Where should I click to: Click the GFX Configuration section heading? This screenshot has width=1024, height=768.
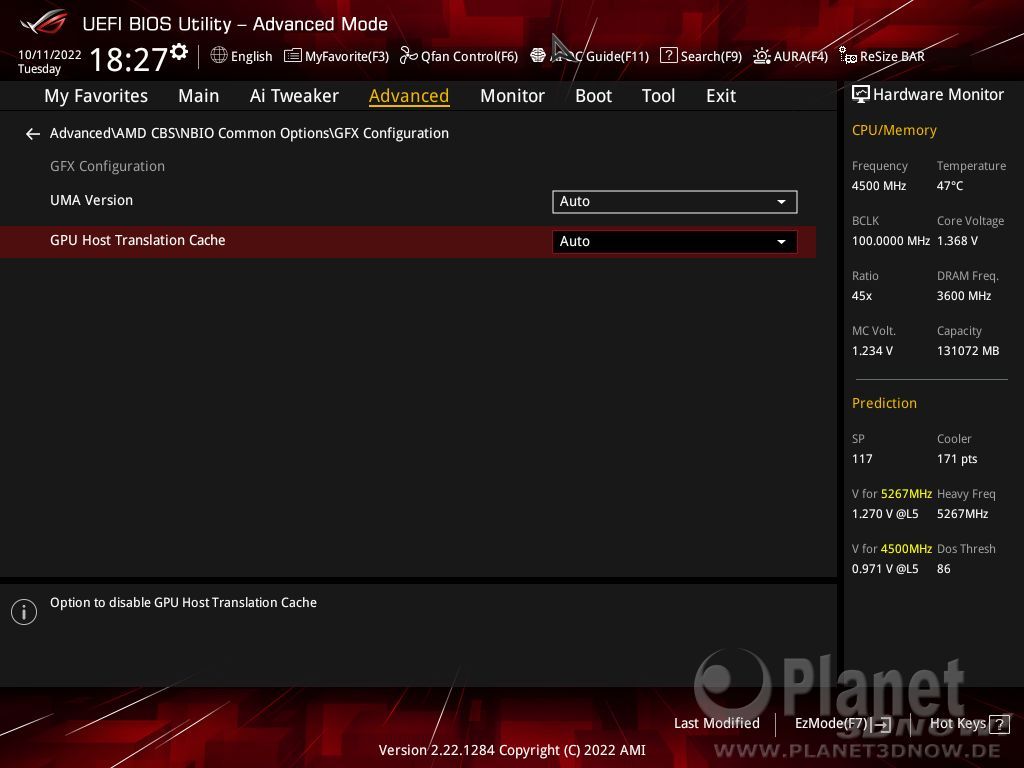107,167
